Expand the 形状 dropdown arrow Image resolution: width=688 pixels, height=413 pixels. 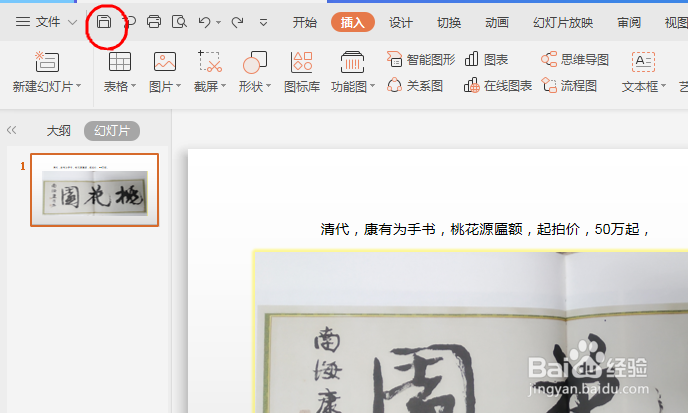point(269,86)
